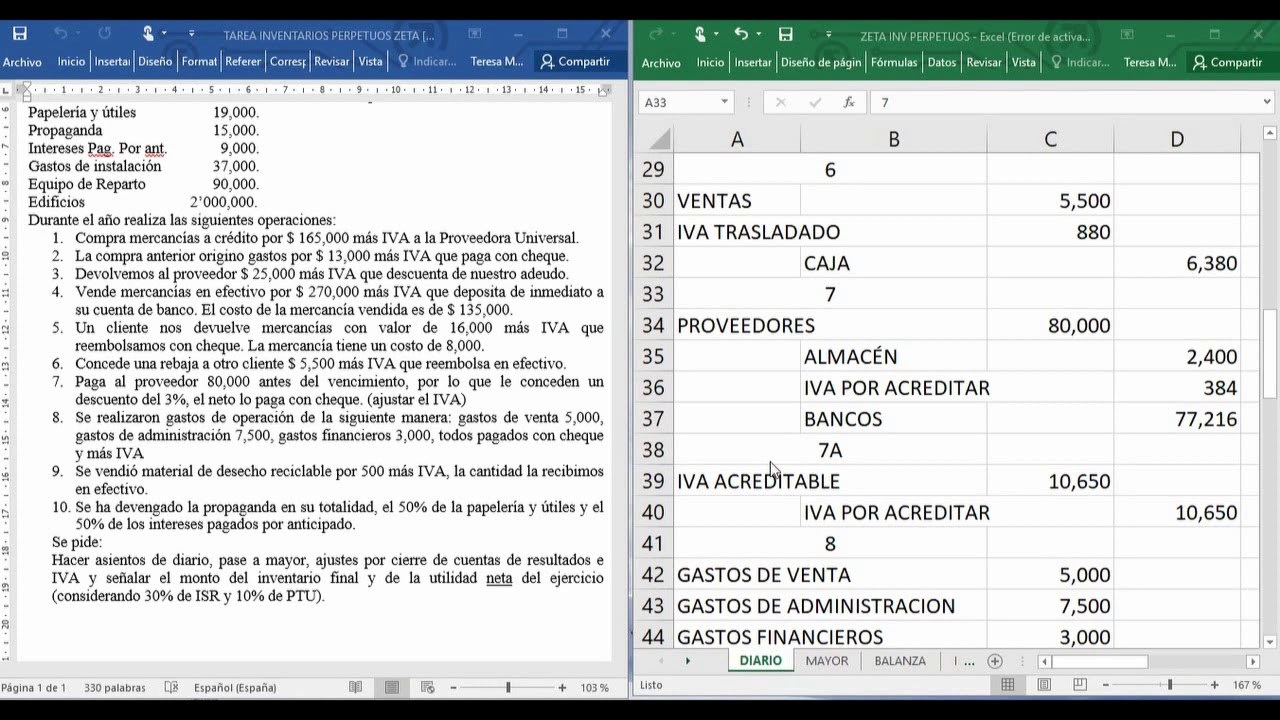Click the Insert Function fx icon
This screenshot has width=1280, height=720.
click(x=849, y=102)
